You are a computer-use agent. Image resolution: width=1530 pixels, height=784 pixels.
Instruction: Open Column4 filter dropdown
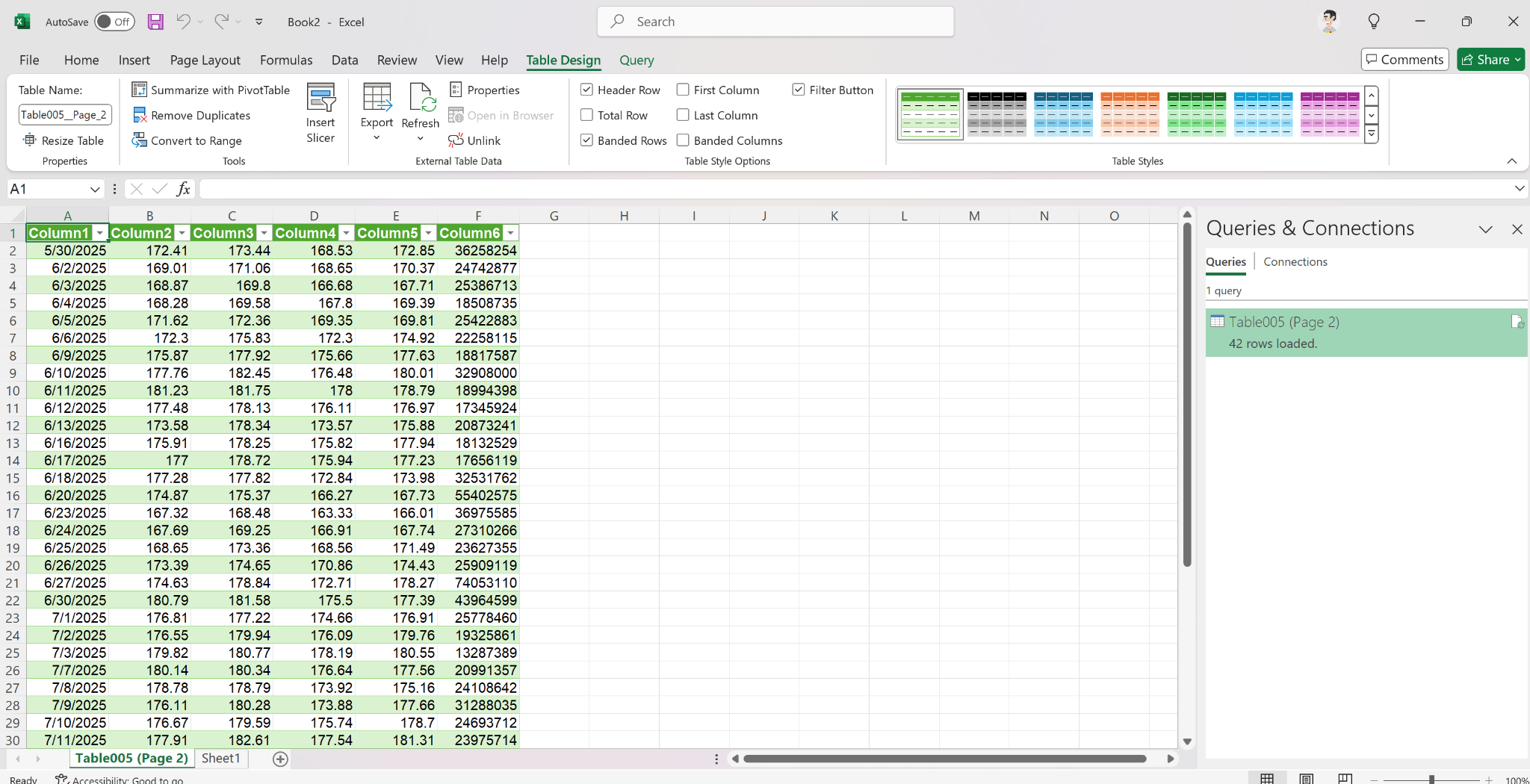(346, 233)
